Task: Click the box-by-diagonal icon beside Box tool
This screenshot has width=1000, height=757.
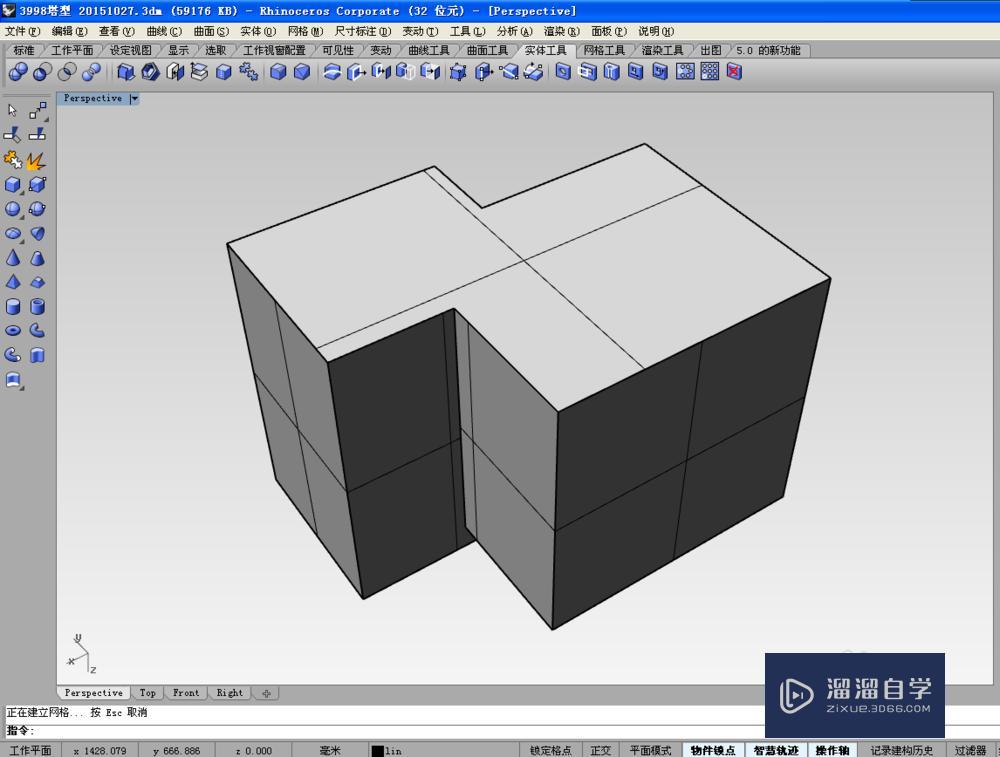Action: [x=37, y=185]
